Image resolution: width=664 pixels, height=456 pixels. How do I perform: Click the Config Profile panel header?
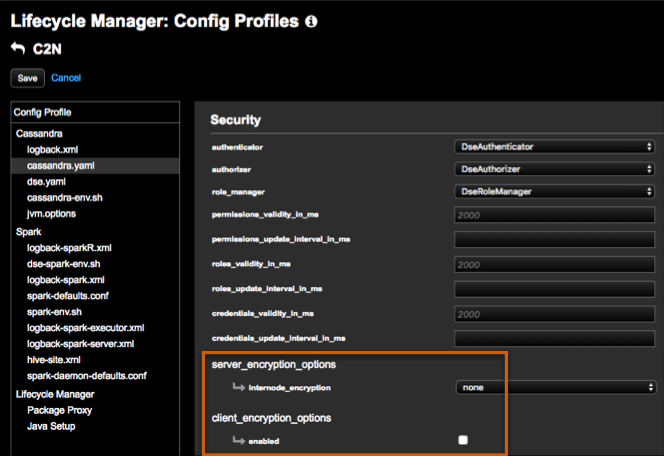tap(95, 112)
